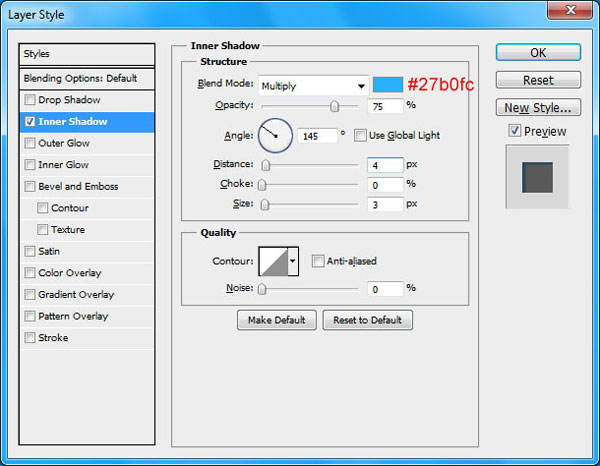Enable the Pattern Overlay checkbox

point(30,316)
